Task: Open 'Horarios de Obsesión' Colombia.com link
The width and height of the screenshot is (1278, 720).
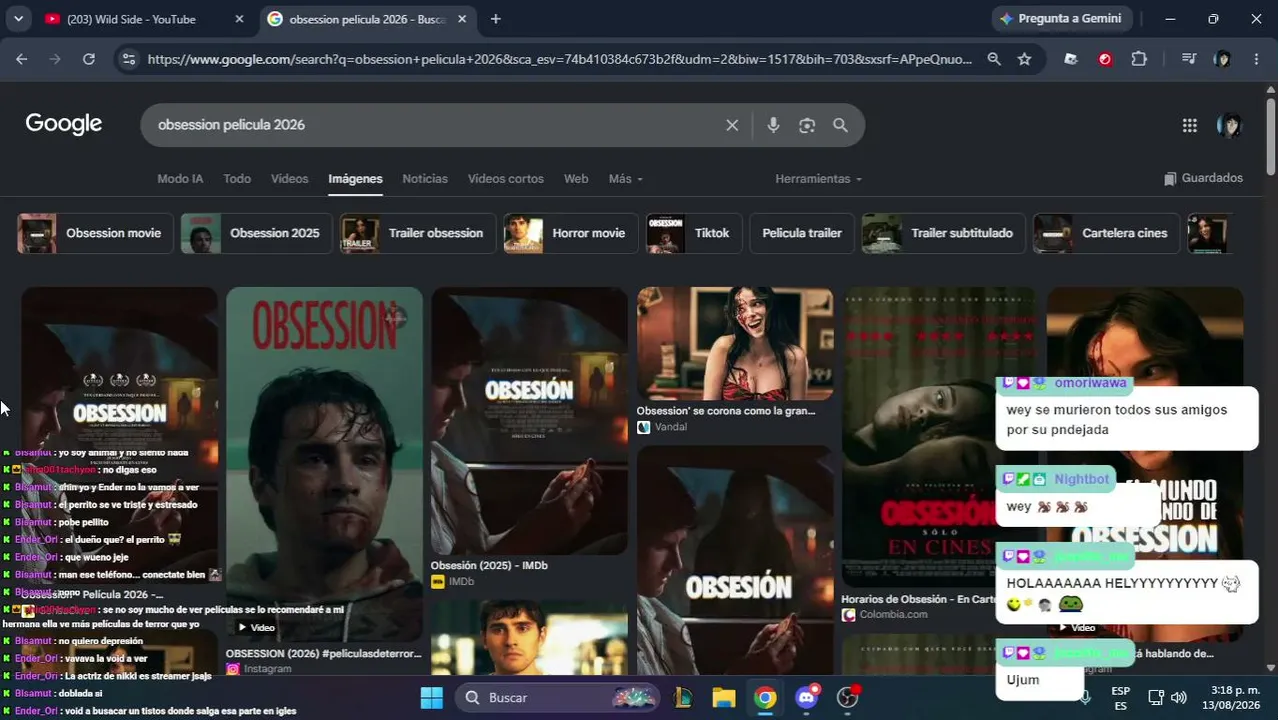Action: coord(919,599)
